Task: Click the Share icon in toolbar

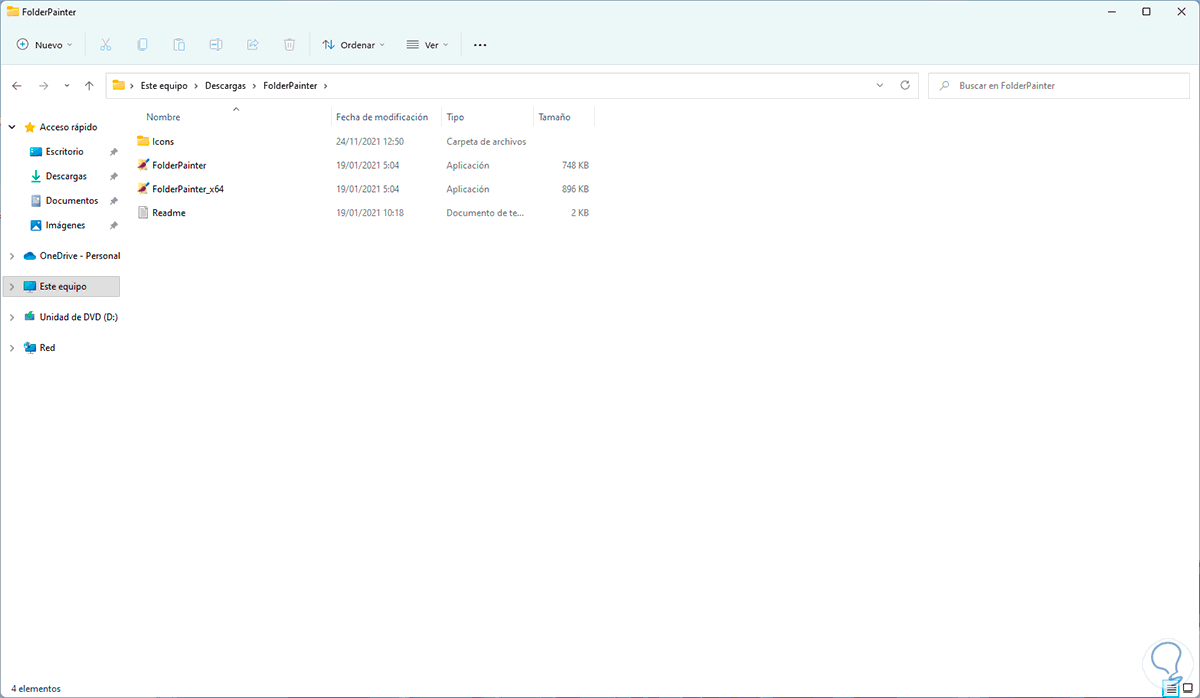Action: click(x=252, y=45)
